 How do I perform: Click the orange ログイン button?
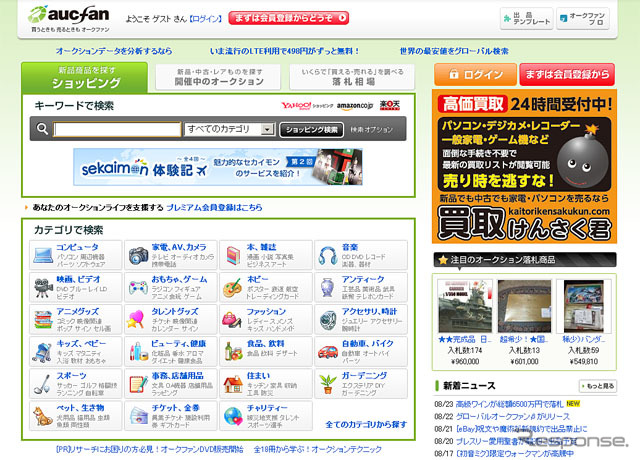(476, 74)
